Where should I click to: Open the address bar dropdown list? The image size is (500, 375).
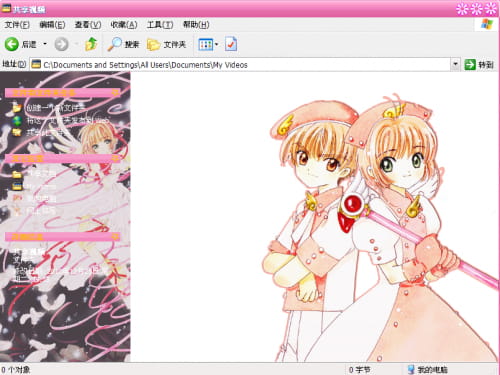pos(455,64)
